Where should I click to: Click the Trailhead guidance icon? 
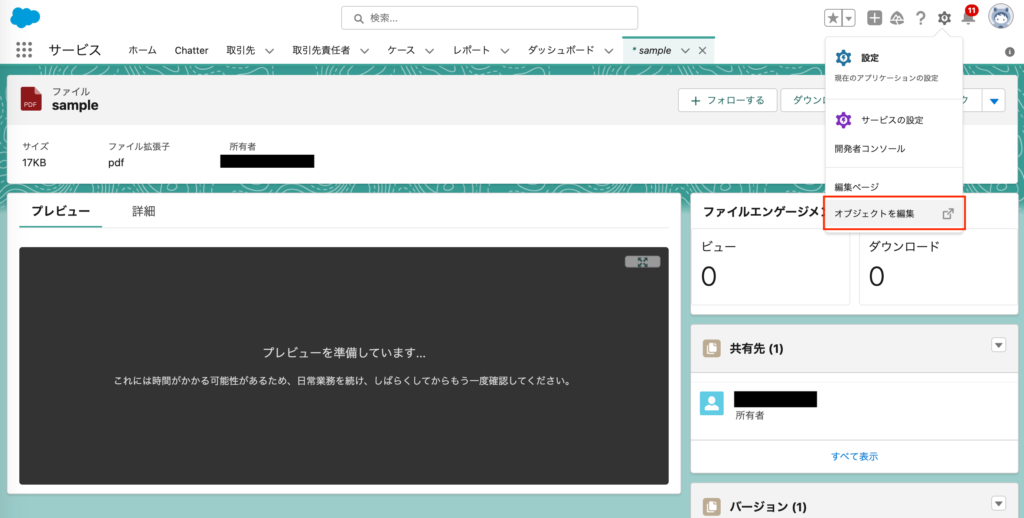(897, 18)
